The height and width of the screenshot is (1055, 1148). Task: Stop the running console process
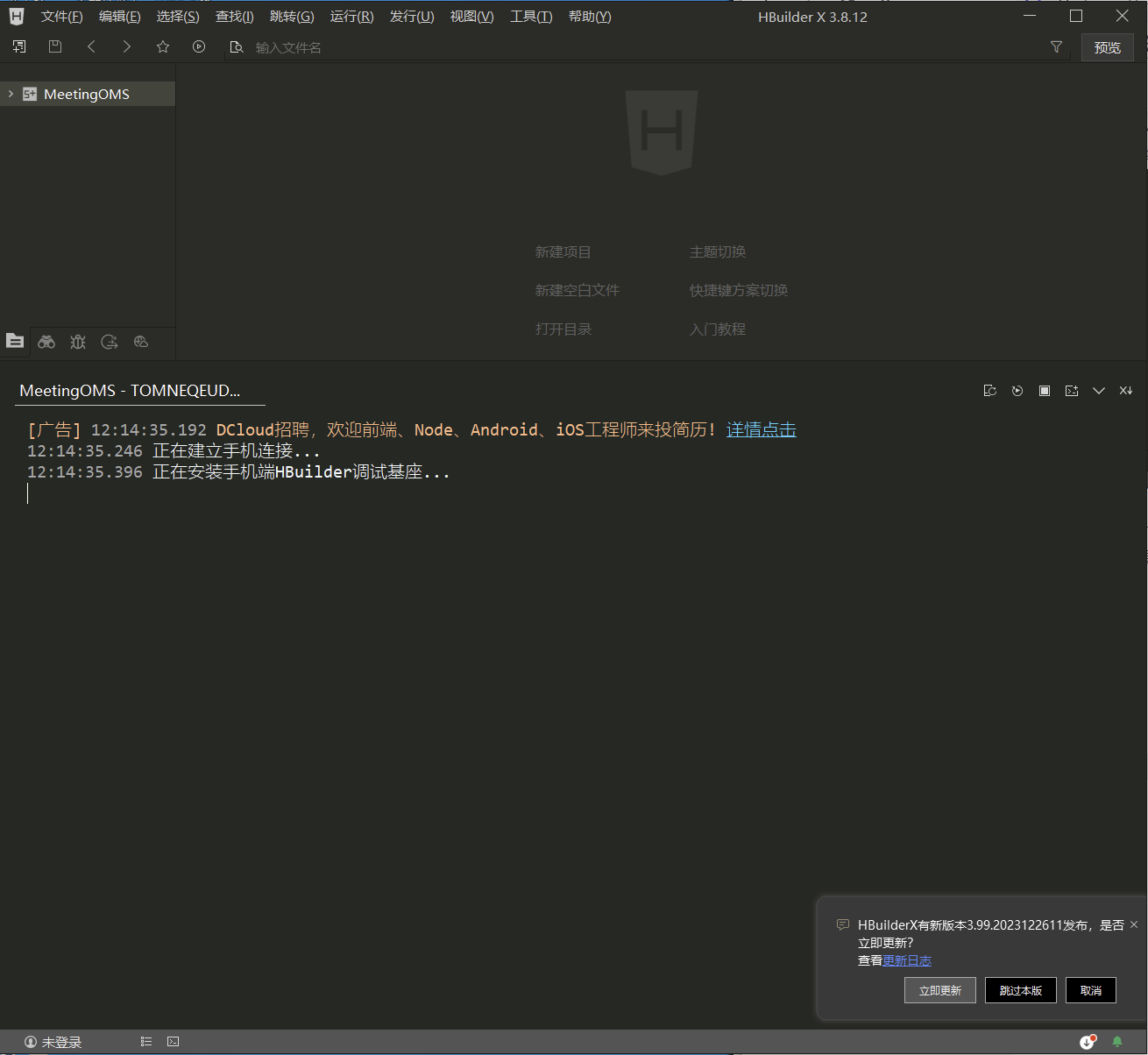point(1045,391)
